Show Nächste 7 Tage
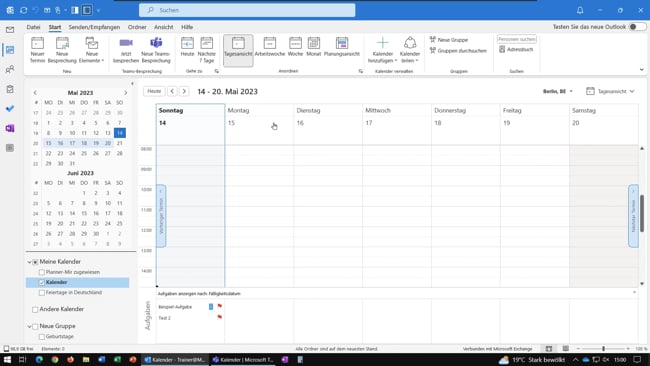Viewport: 650px width, 366px height. [x=206, y=50]
